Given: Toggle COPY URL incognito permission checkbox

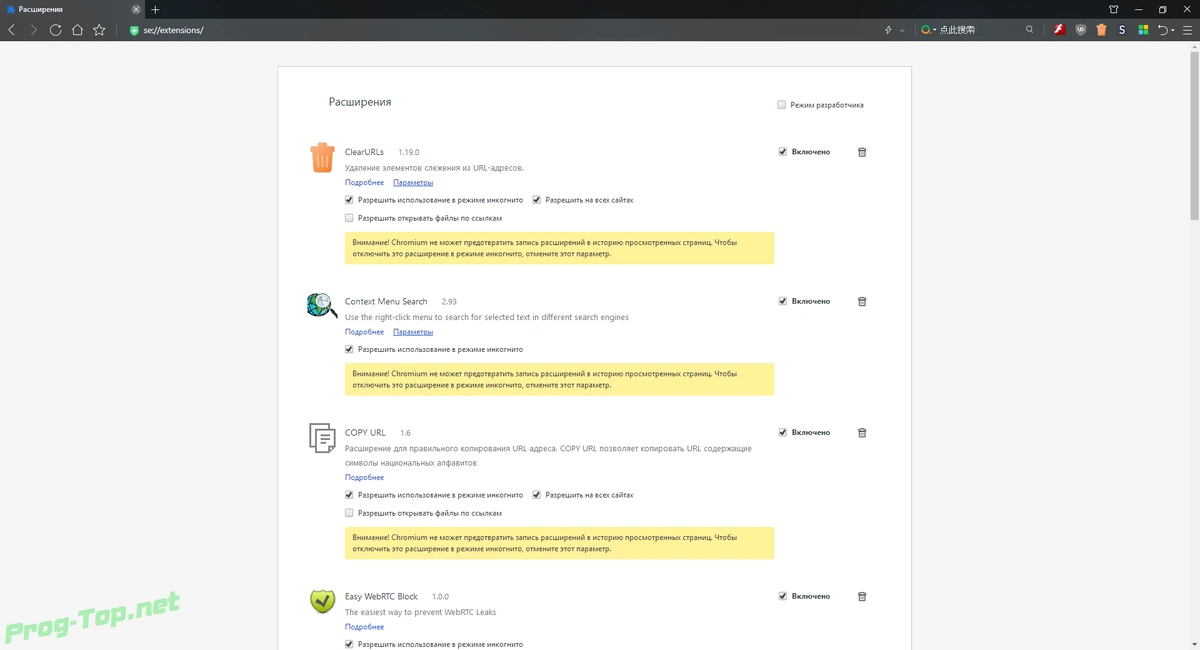Looking at the screenshot, I should tap(349, 495).
